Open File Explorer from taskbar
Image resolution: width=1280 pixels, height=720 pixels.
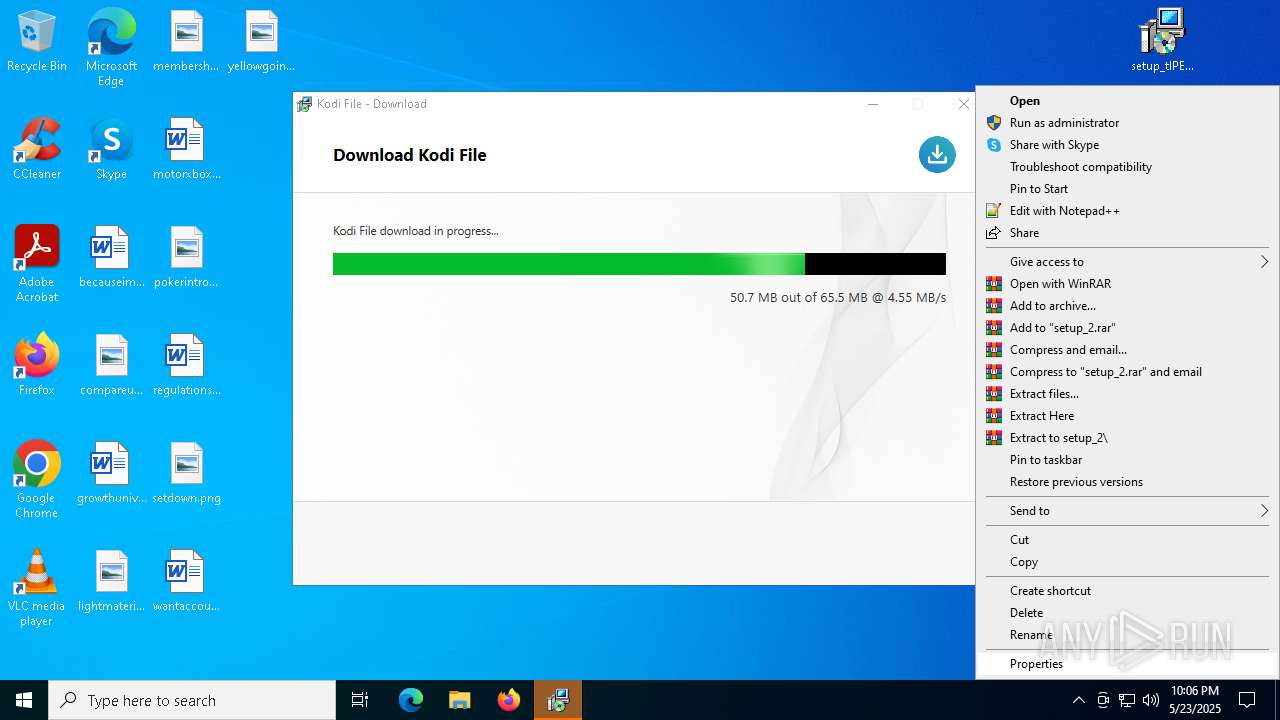(x=460, y=700)
